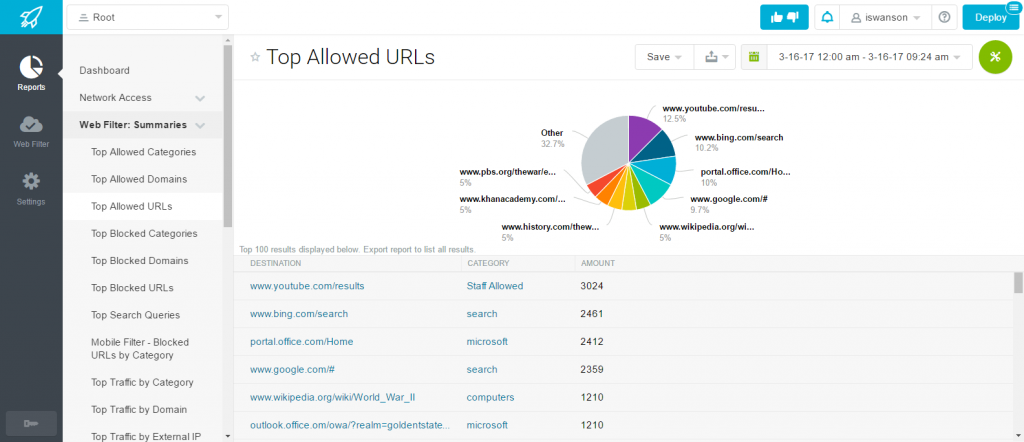Click the www.pbs.org/thewar chart label

(507, 172)
